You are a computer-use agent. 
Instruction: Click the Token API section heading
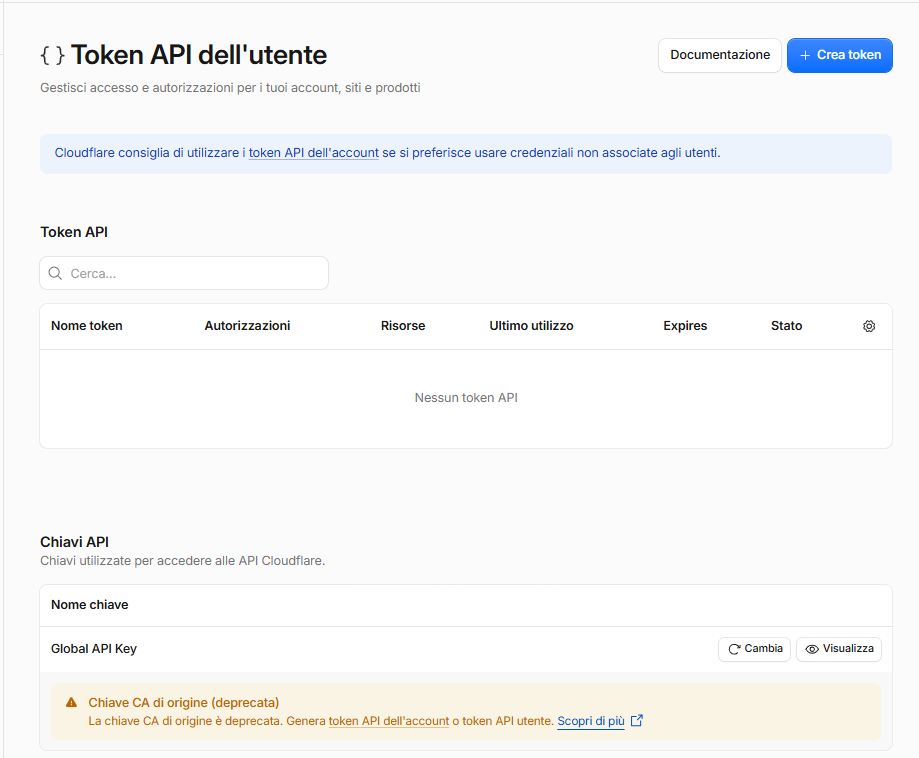74,232
